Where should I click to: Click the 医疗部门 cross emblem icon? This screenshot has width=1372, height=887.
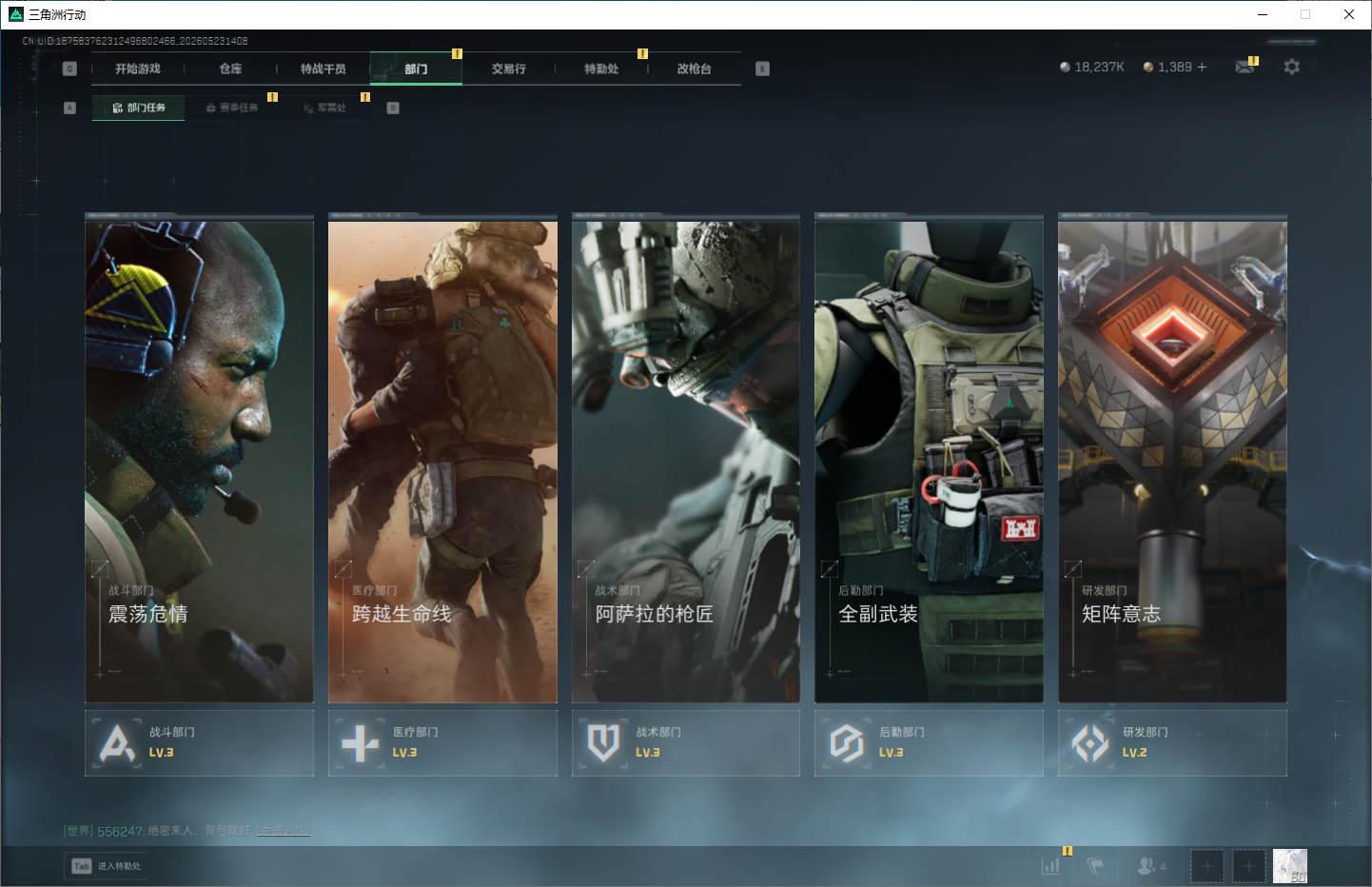(x=361, y=743)
